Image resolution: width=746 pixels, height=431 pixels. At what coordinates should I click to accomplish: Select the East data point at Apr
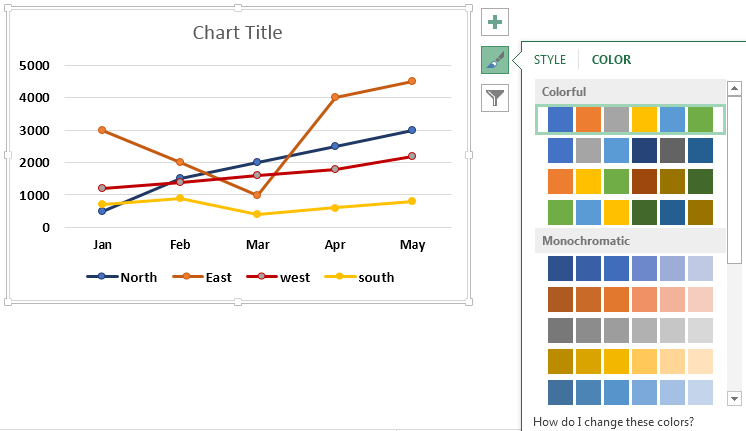(x=335, y=97)
